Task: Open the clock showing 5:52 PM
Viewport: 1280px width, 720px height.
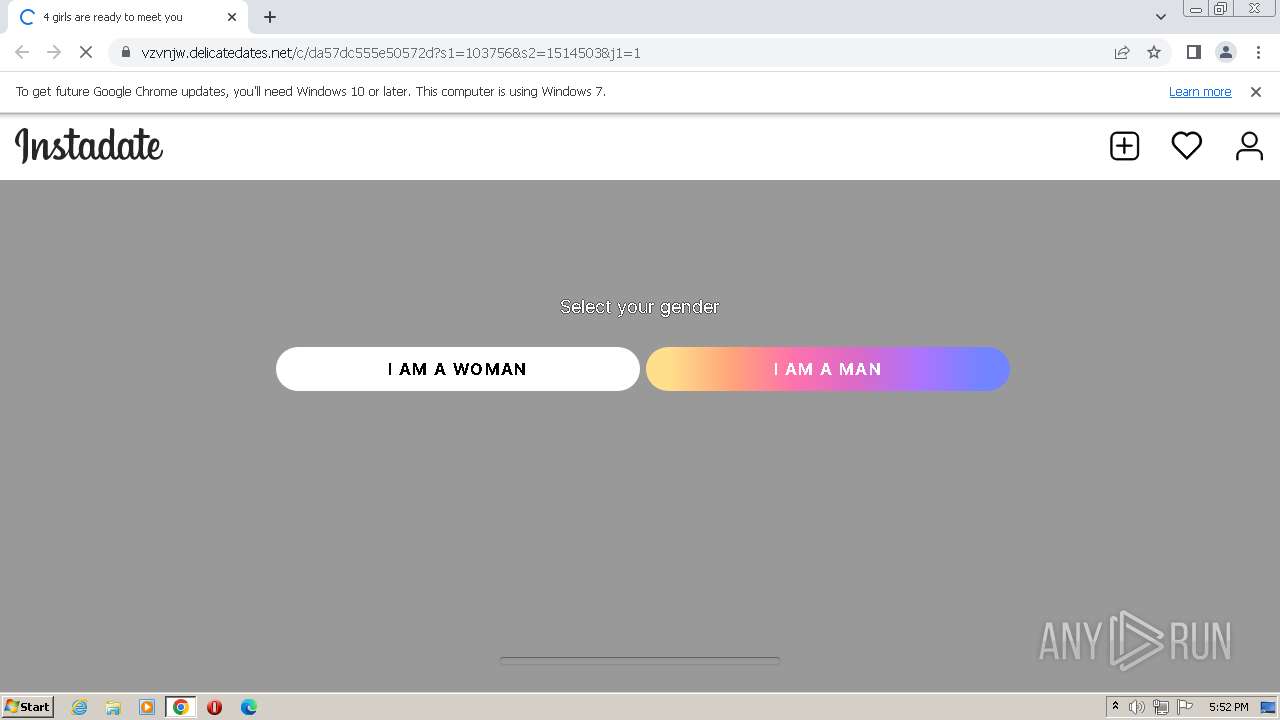Action: (x=1228, y=707)
